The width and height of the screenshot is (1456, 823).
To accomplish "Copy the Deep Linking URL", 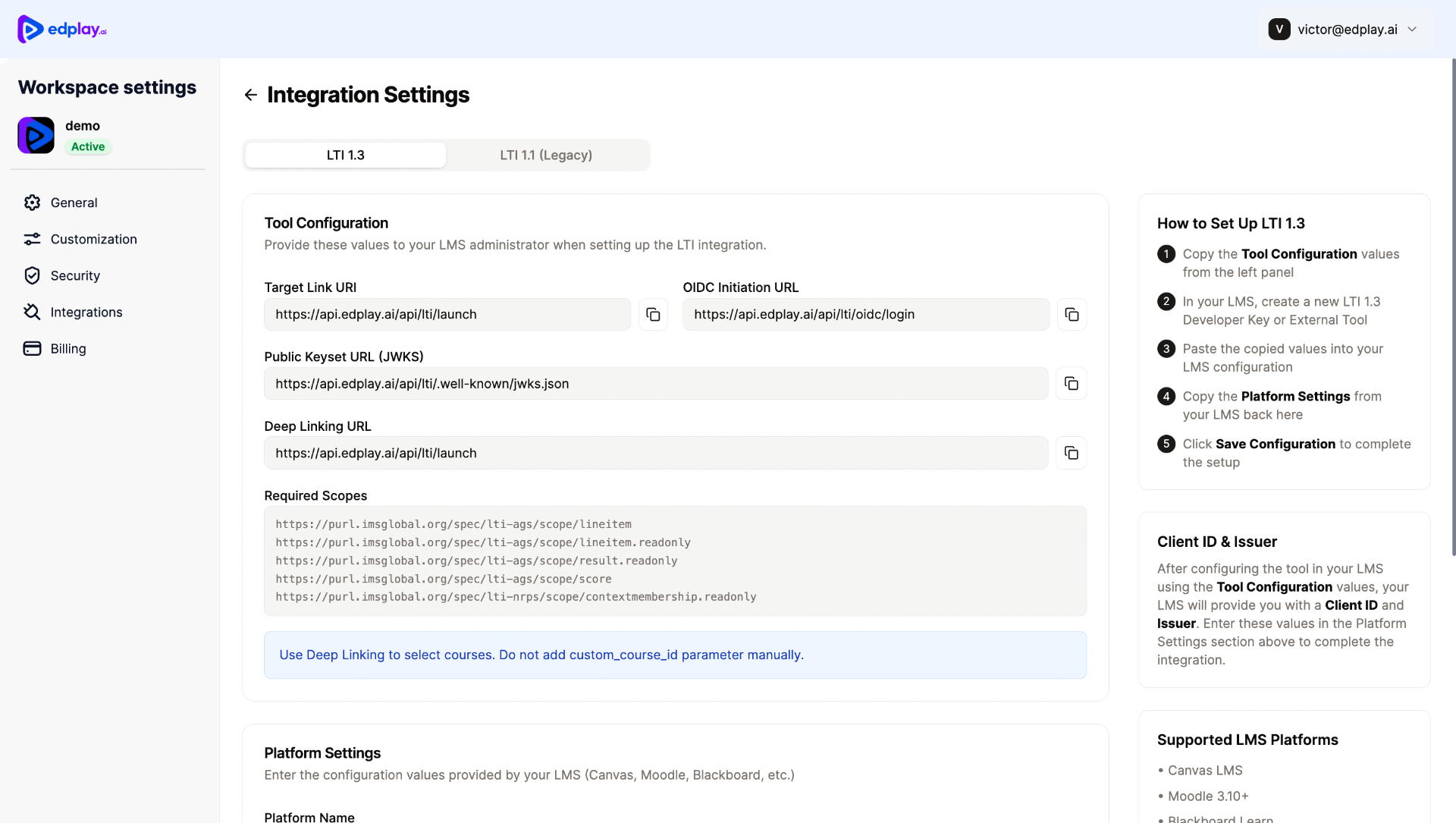I will [x=1071, y=453].
